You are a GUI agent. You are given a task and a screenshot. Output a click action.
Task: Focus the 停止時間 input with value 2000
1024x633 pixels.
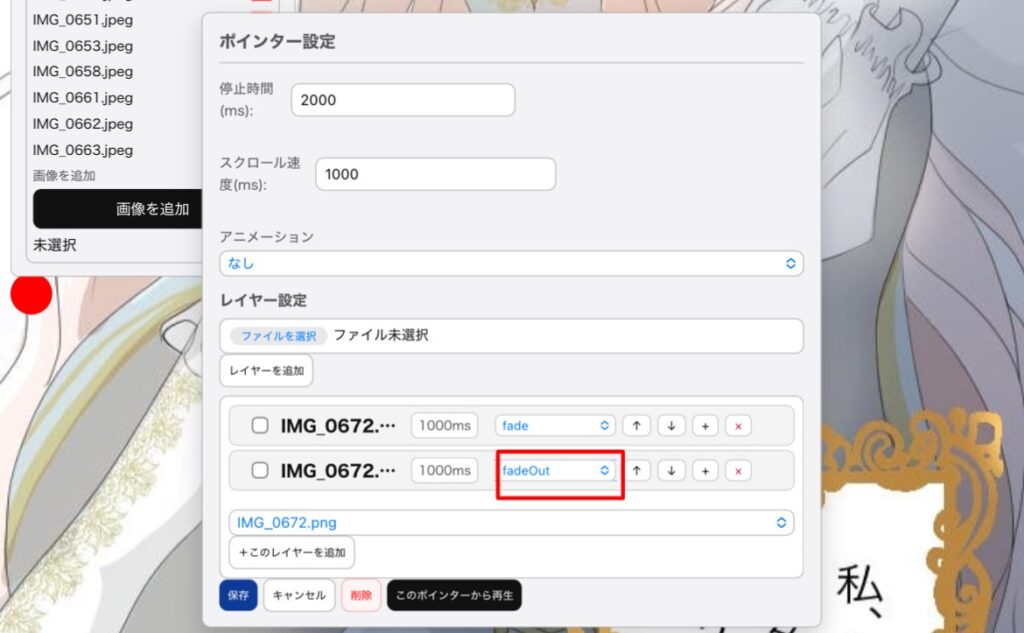(x=403, y=100)
